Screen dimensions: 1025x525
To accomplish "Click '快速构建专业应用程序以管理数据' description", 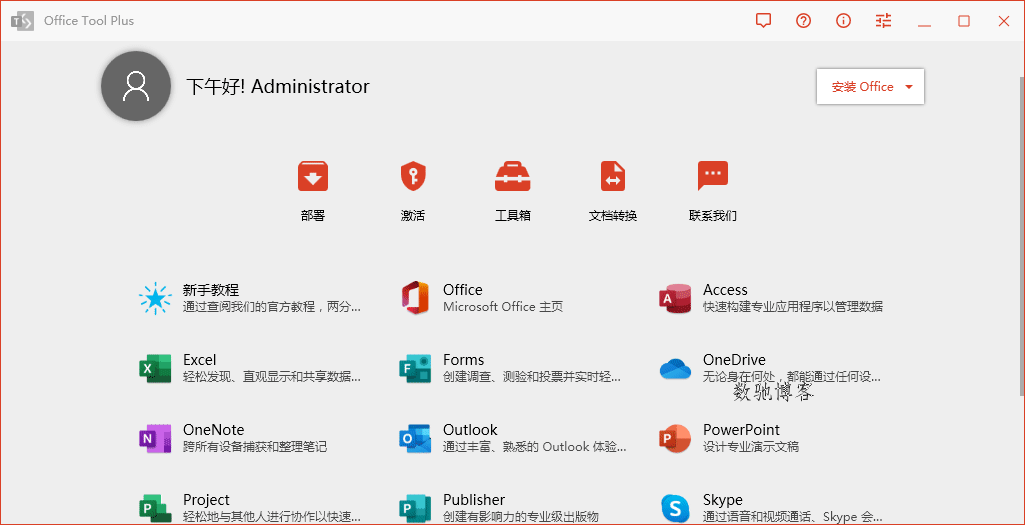I will click(x=793, y=307).
